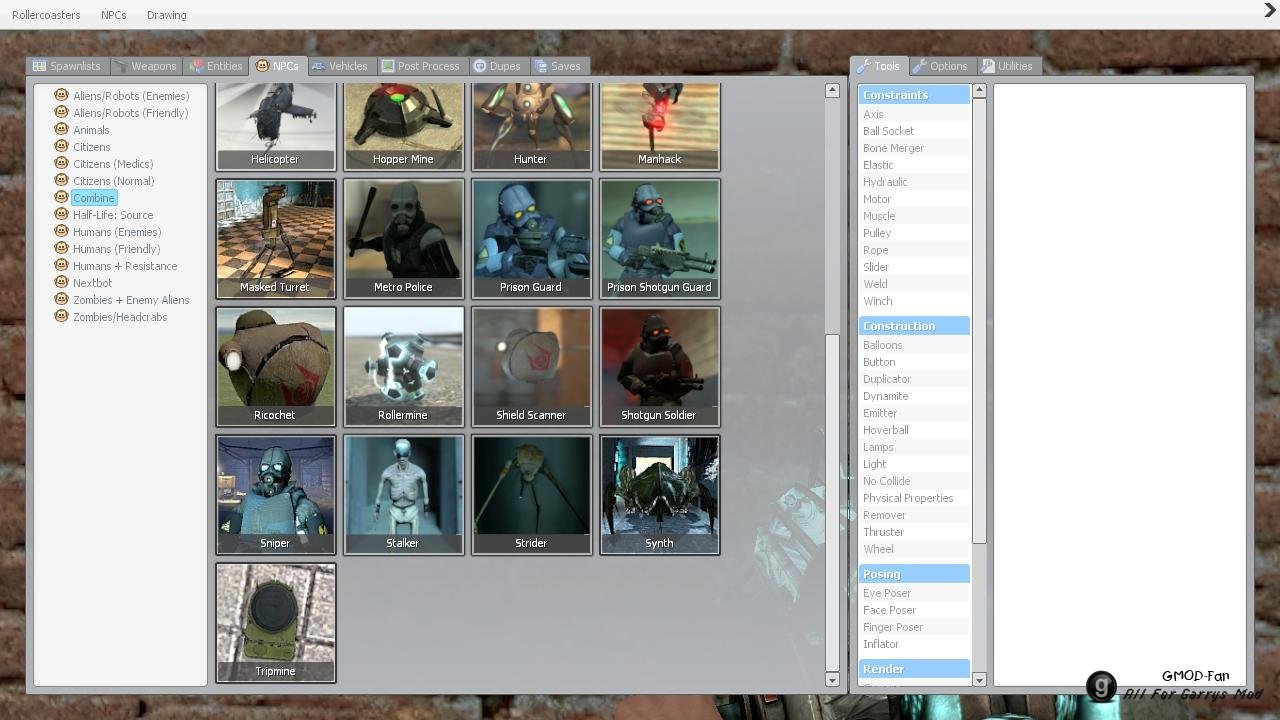1280x720 pixels.
Task: Select Humans + Resistance category
Action: 116,266
